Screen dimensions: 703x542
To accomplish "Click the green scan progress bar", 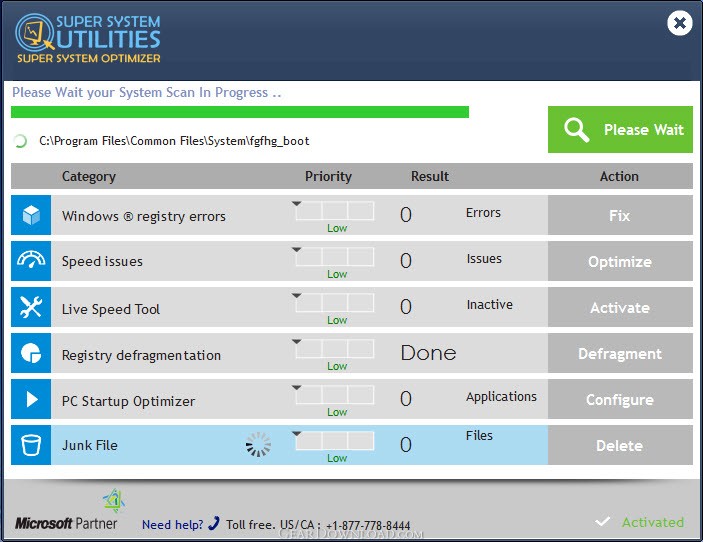I will (240, 112).
